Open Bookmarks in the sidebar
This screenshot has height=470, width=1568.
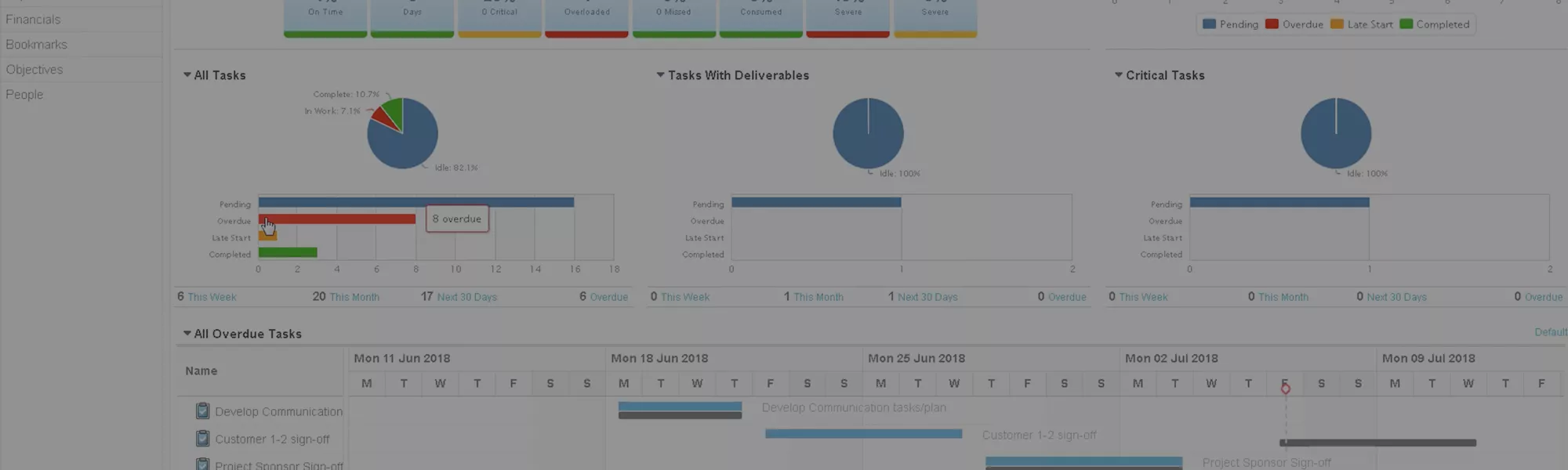point(36,45)
